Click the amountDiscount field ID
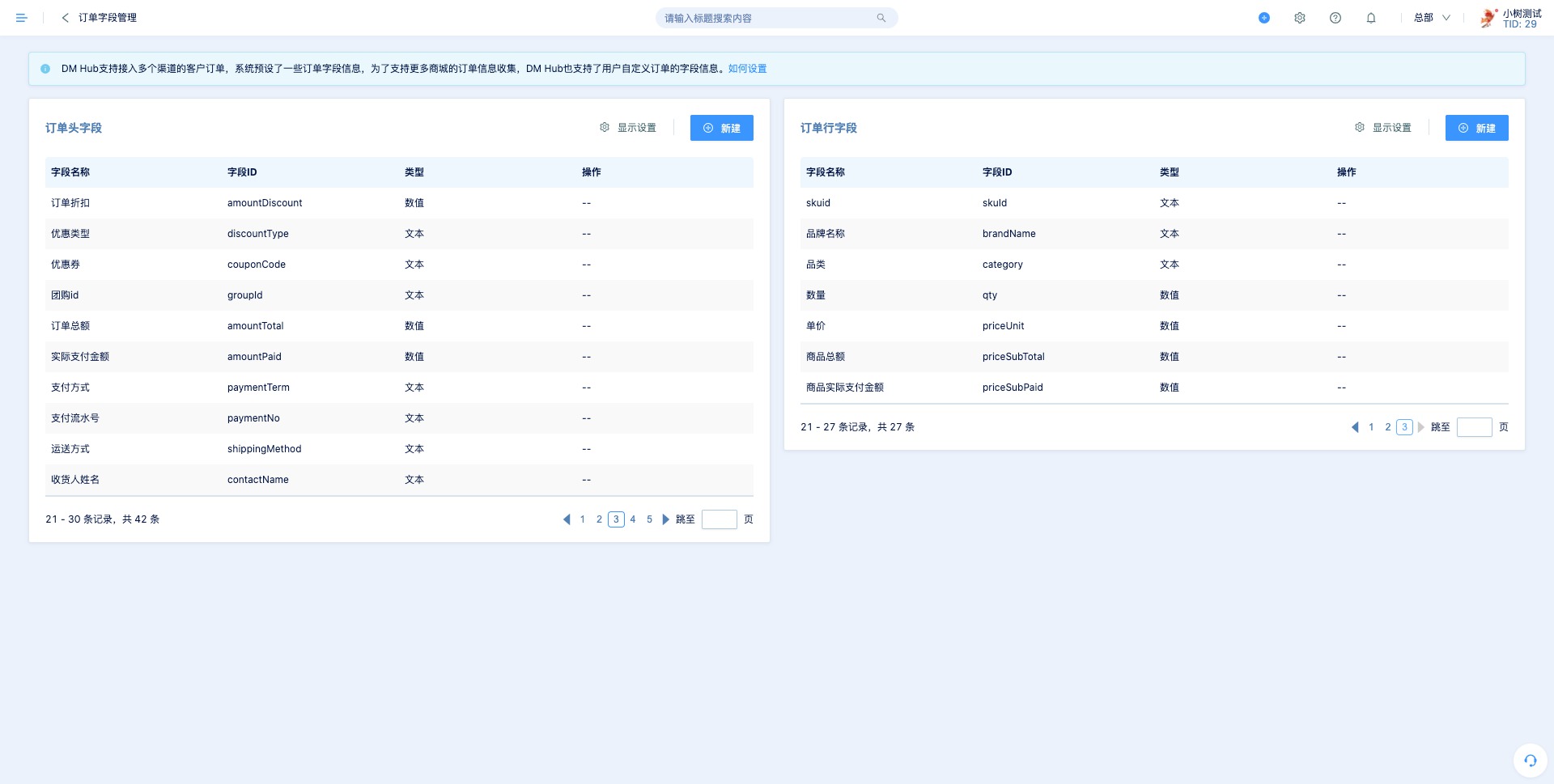Image resolution: width=1554 pixels, height=784 pixels. click(x=265, y=203)
